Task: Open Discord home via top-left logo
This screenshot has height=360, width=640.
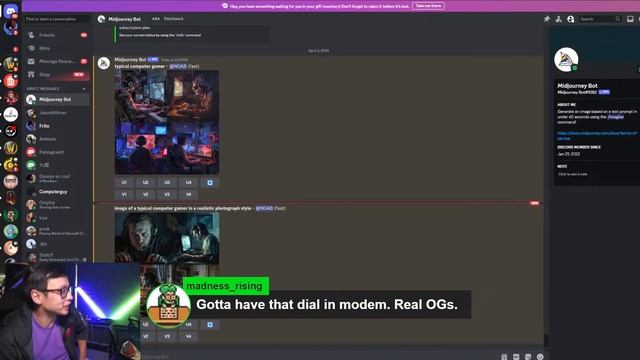Action: point(11,10)
